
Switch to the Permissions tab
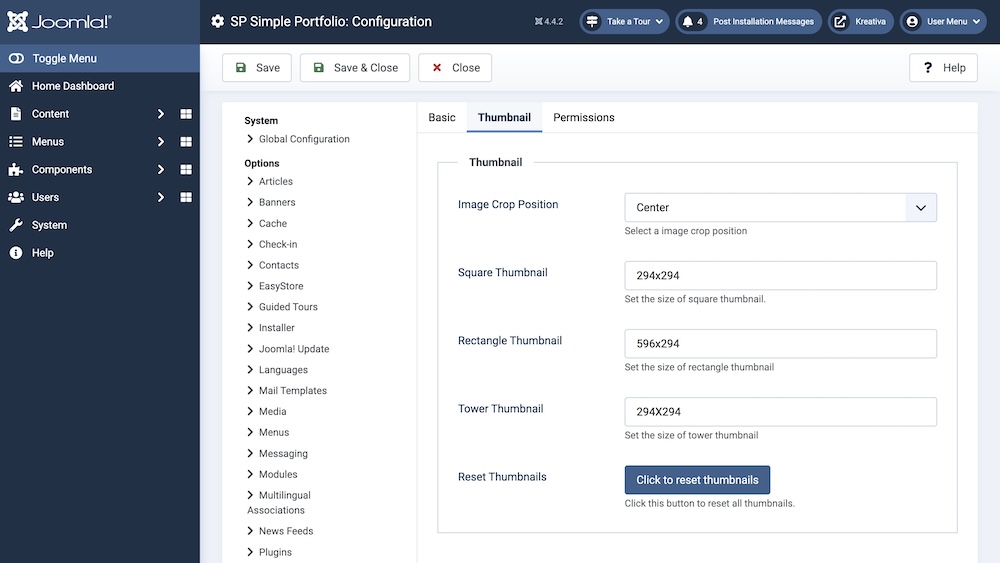pos(584,117)
